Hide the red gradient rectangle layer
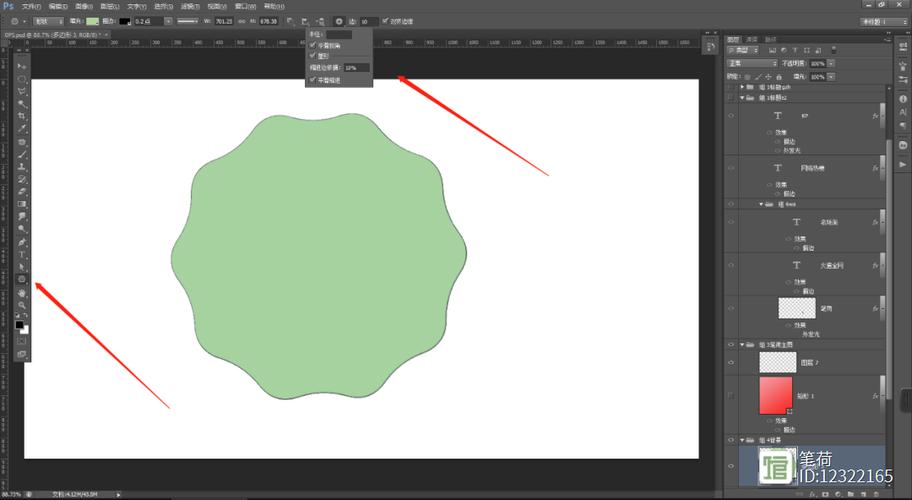912x500 pixels. [731, 396]
